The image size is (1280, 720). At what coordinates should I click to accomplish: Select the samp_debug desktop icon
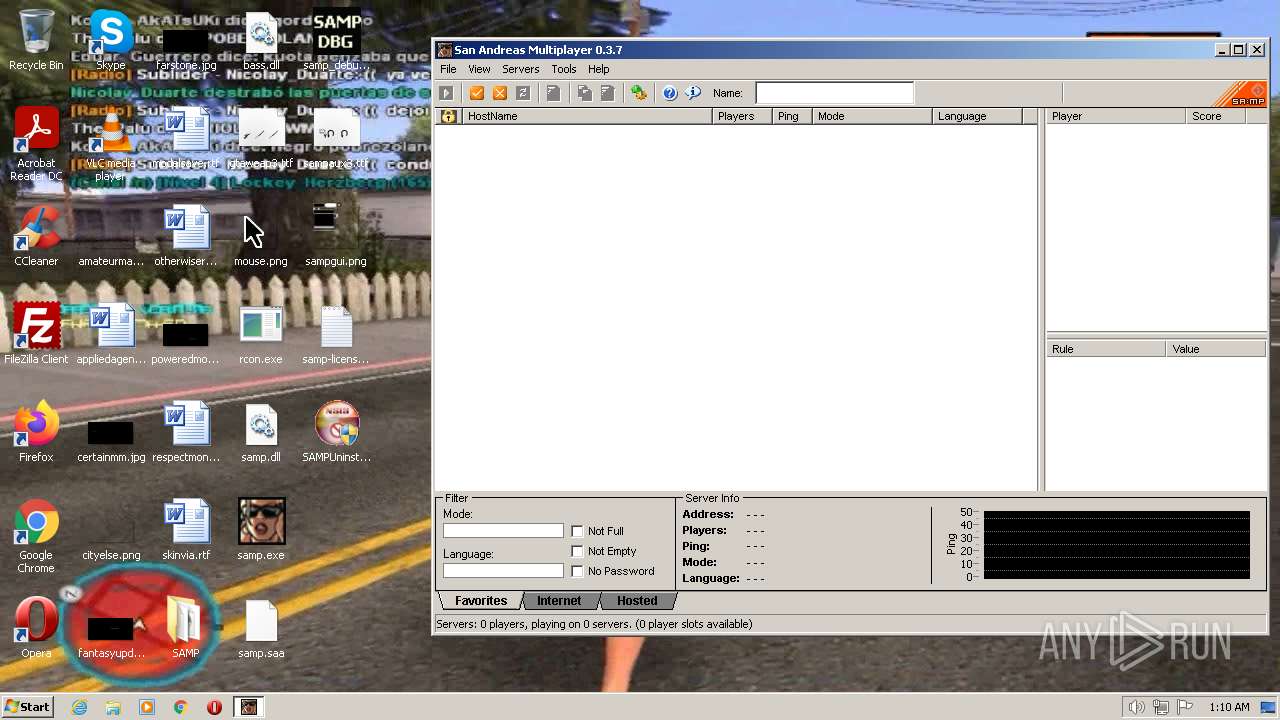(336, 40)
